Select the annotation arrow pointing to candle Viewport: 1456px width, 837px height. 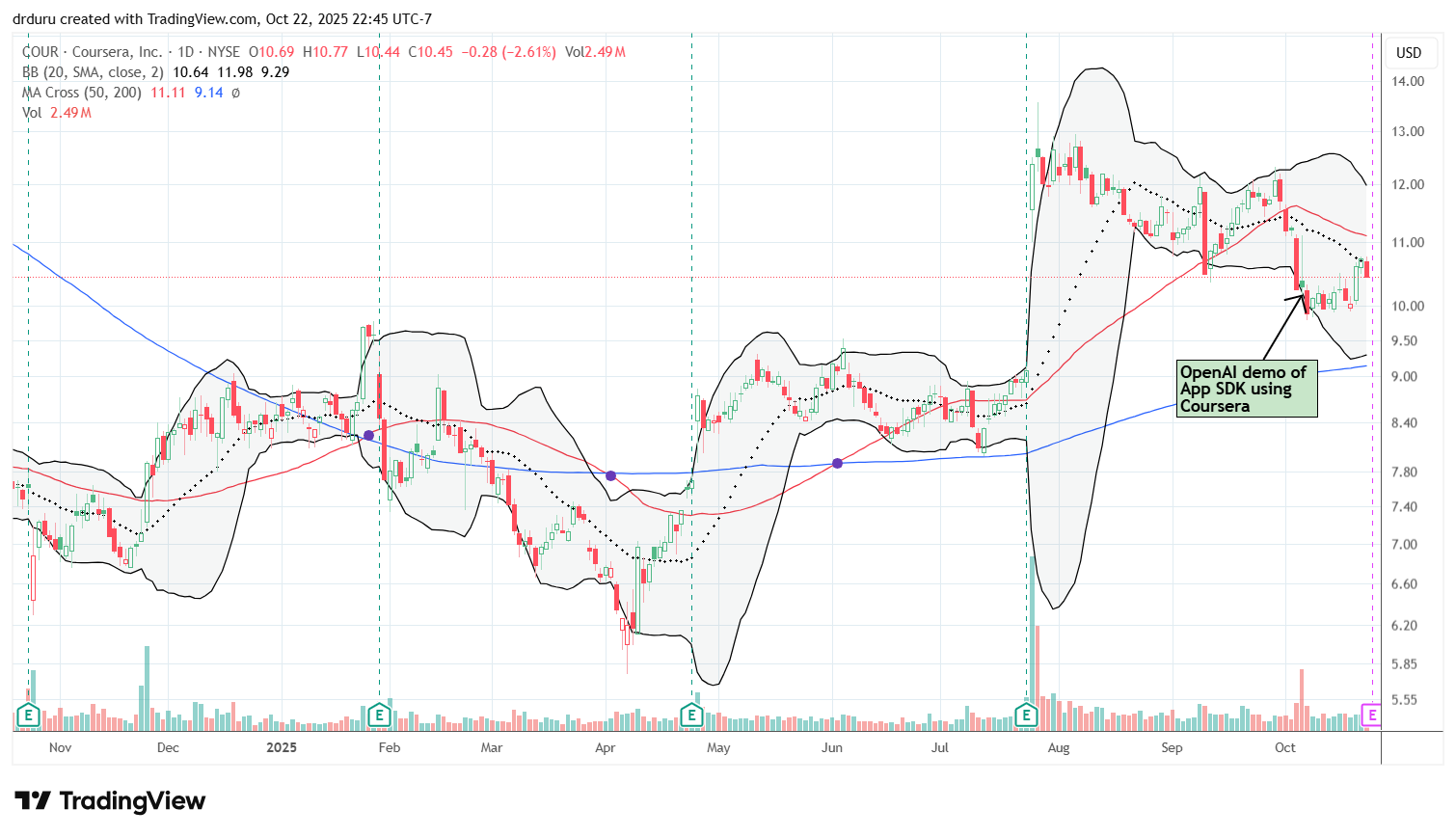(1284, 328)
